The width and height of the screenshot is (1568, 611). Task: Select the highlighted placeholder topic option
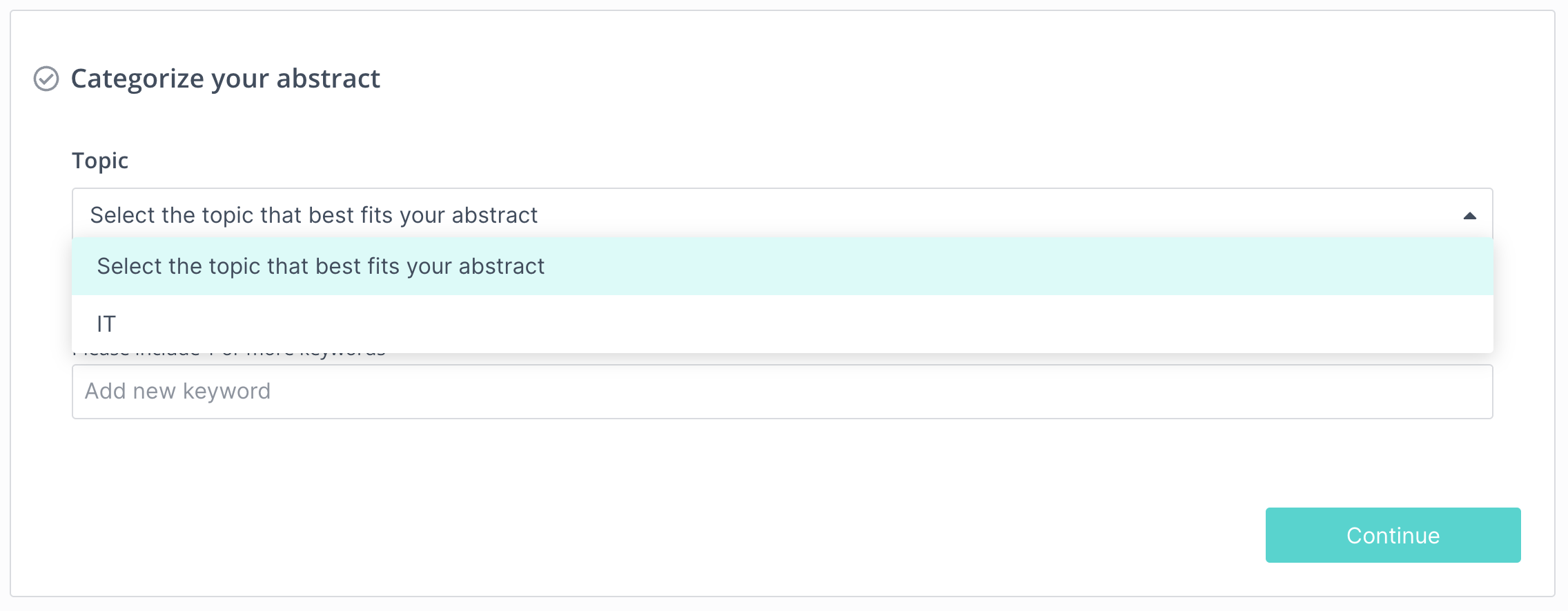(783, 266)
